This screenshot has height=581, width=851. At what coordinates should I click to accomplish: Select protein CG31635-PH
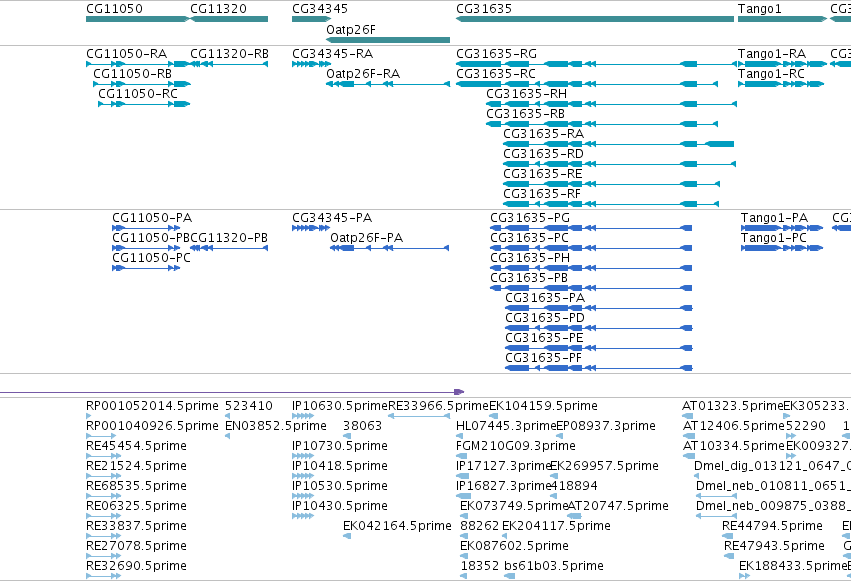coord(591,269)
